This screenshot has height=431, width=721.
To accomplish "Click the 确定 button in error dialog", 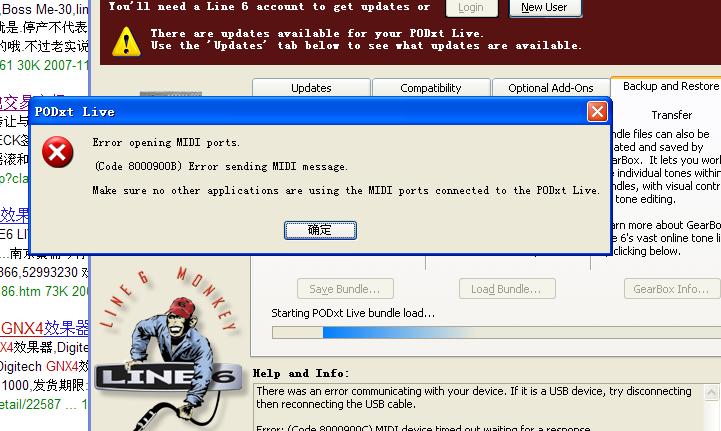I will point(320,230).
